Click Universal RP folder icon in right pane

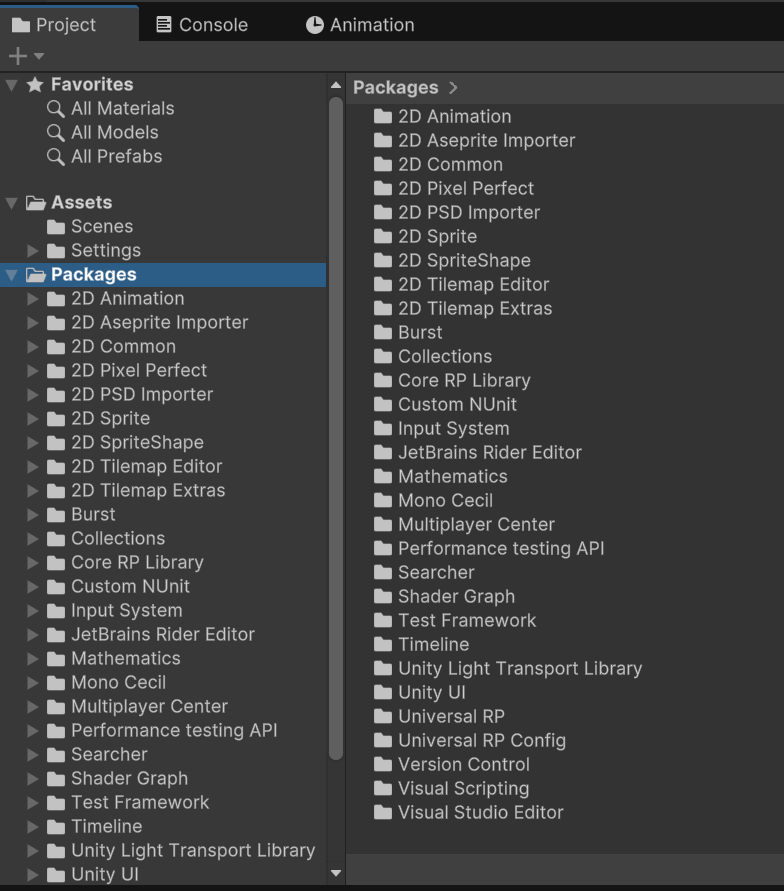click(383, 717)
